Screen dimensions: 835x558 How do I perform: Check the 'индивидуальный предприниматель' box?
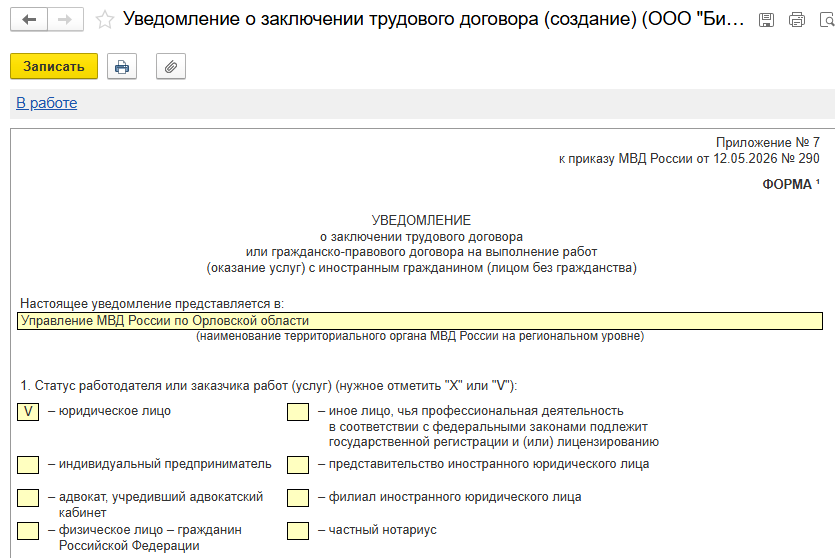point(28,465)
